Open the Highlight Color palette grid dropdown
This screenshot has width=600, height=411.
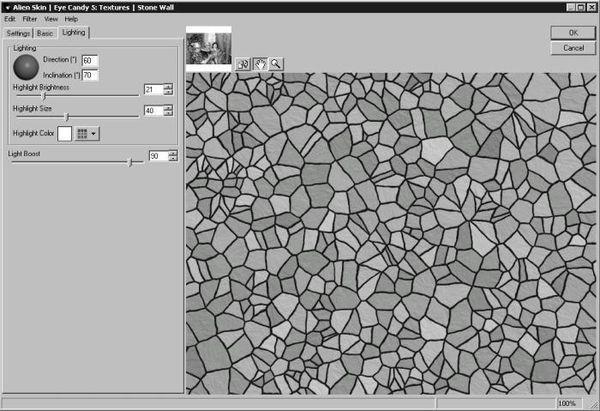(x=86, y=133)
